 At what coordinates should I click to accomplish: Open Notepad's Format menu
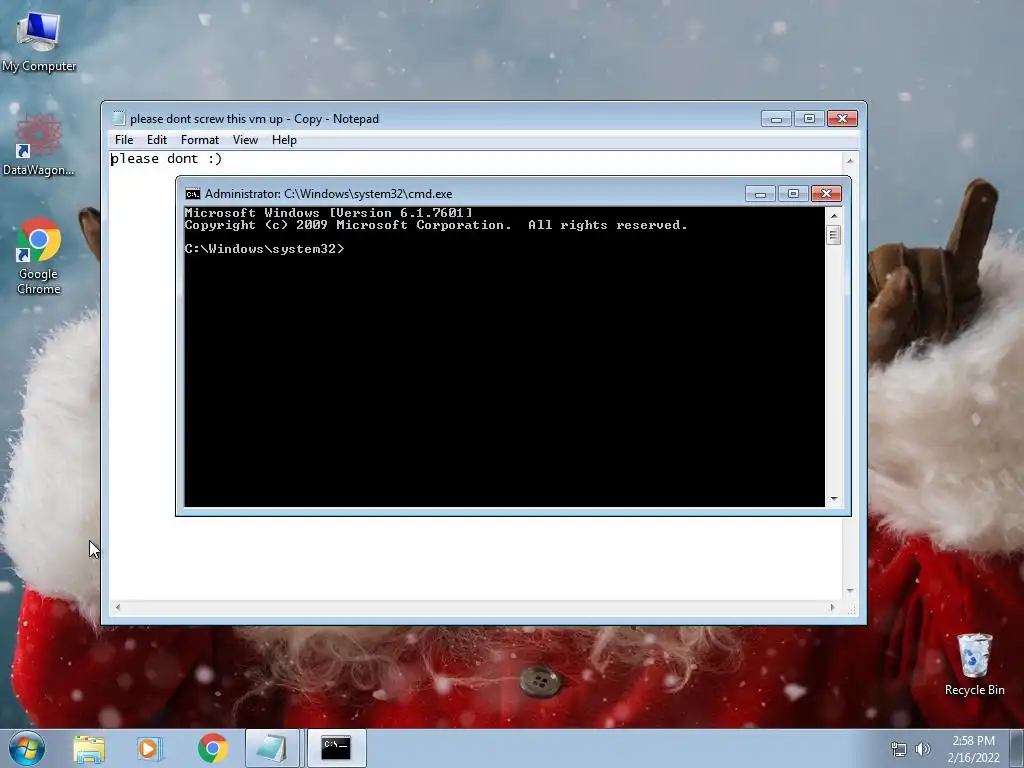[x=200, y=140]
